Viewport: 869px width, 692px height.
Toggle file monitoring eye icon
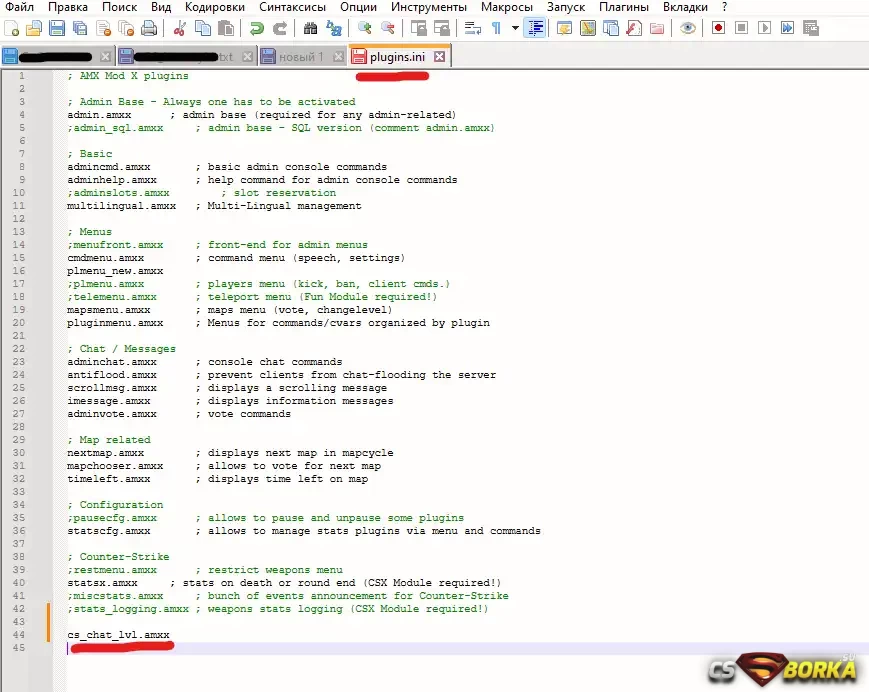(x=688, y=28)
